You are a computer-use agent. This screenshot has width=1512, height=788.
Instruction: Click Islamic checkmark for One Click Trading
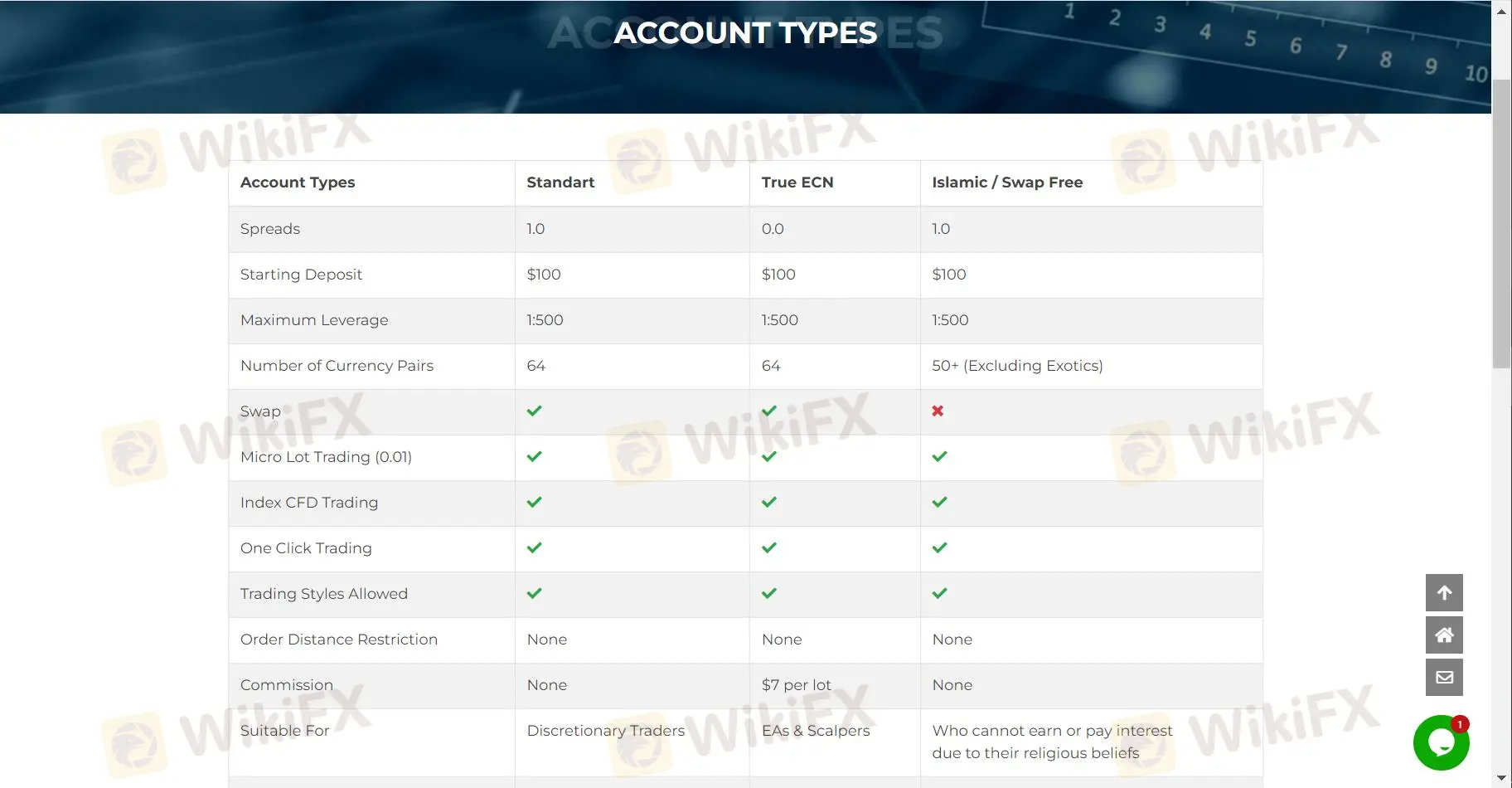pyautogui.click(x=939, y=548)
